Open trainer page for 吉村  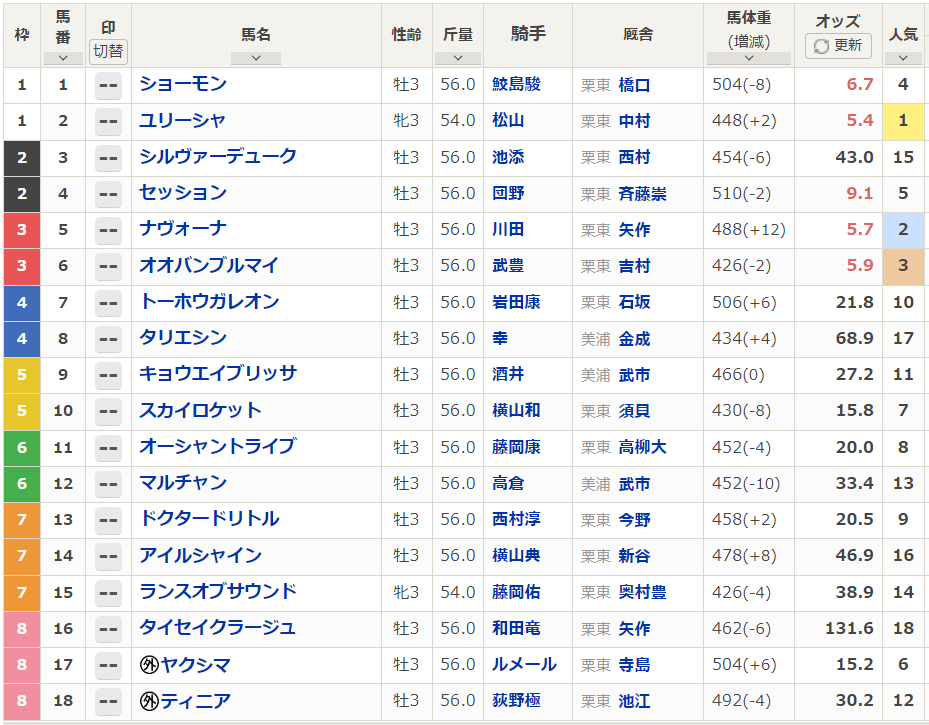pyautogui.click(x=635, y=266)
